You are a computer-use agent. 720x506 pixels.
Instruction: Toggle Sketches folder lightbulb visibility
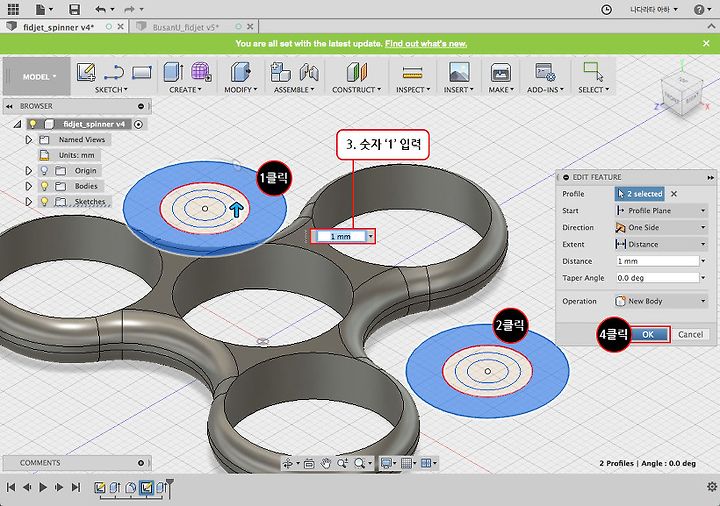tap(44, 202)
